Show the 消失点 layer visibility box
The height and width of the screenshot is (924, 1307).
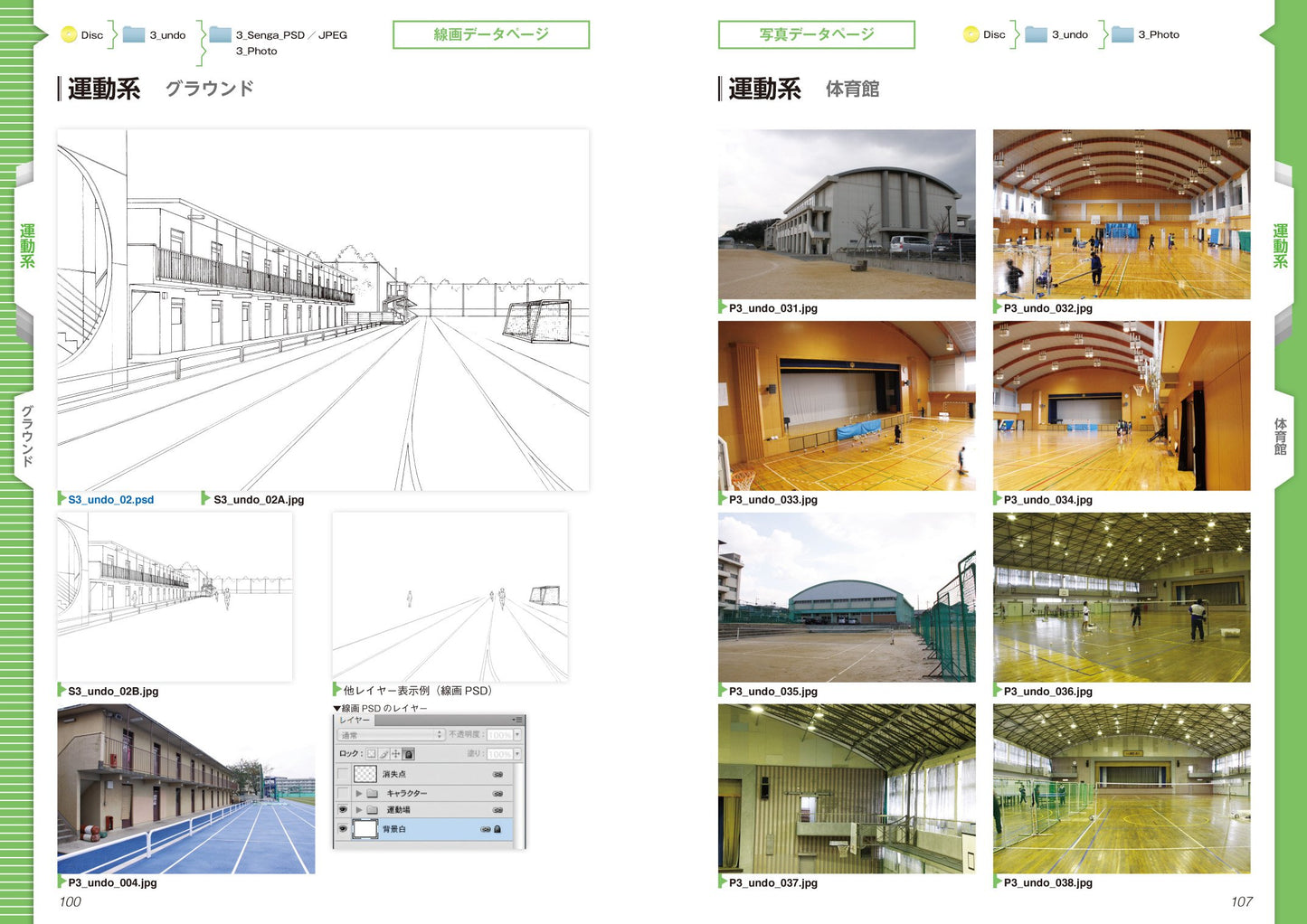click(x=343, y=774)
